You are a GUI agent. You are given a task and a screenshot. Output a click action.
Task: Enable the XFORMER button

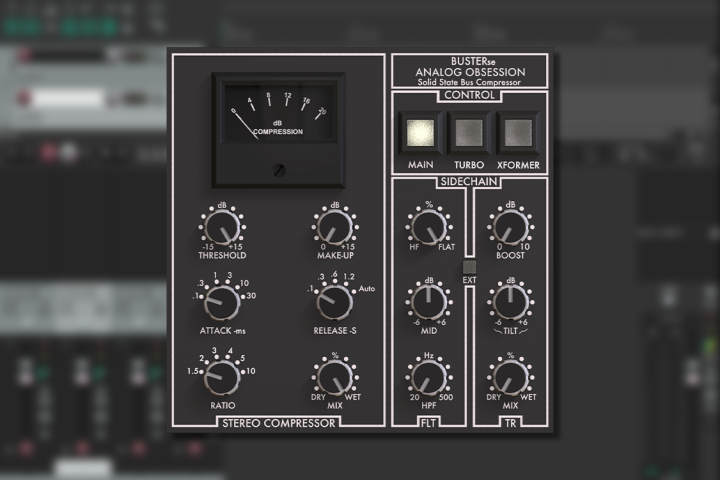518,133
